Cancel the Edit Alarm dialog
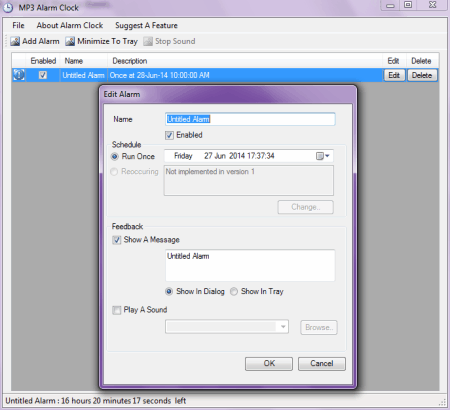This screenshot has width=450, height=410. (x=322, y=364)
